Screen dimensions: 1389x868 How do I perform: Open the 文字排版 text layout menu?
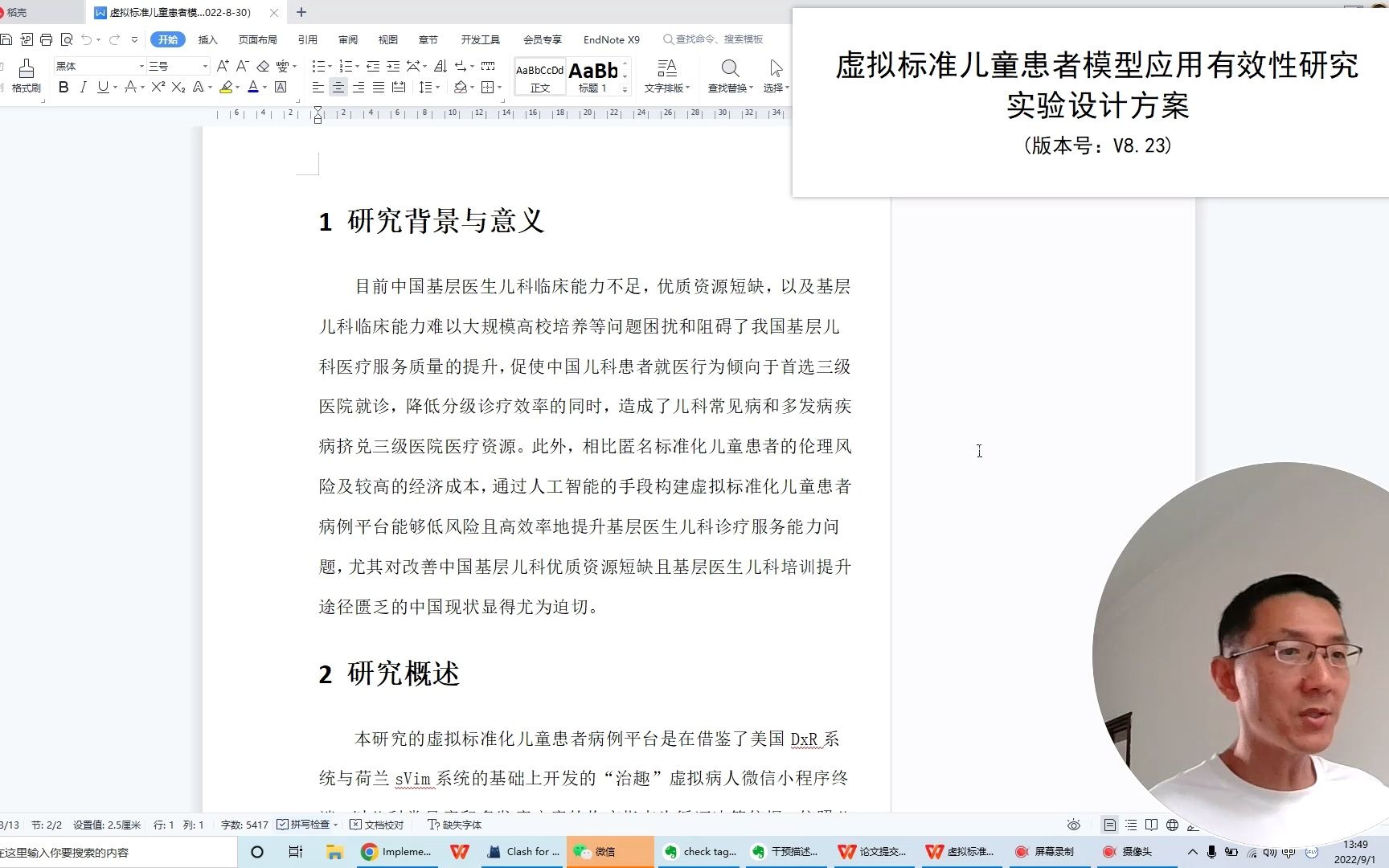666,76
